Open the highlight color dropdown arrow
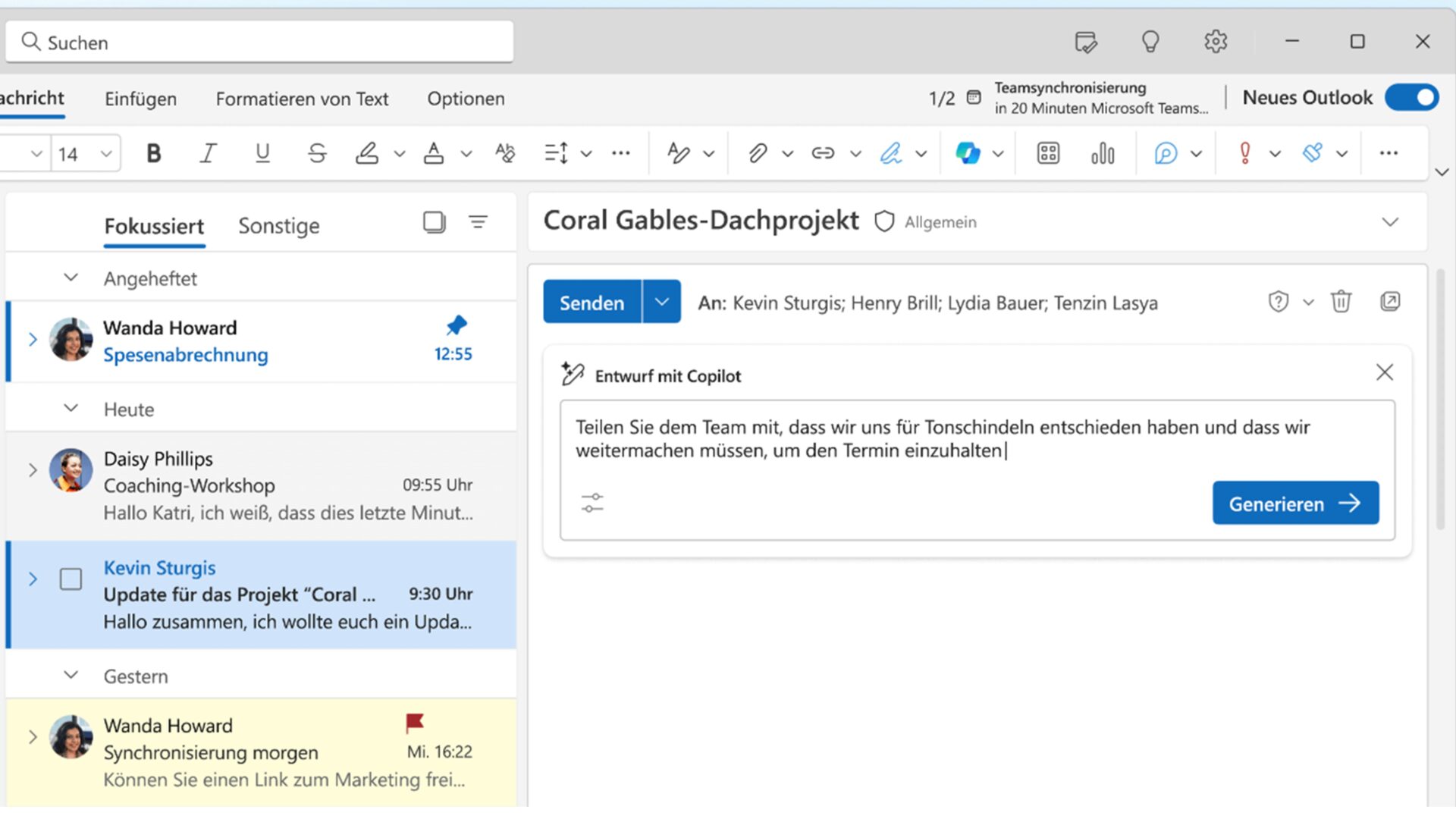 click(x=400, y=154)
